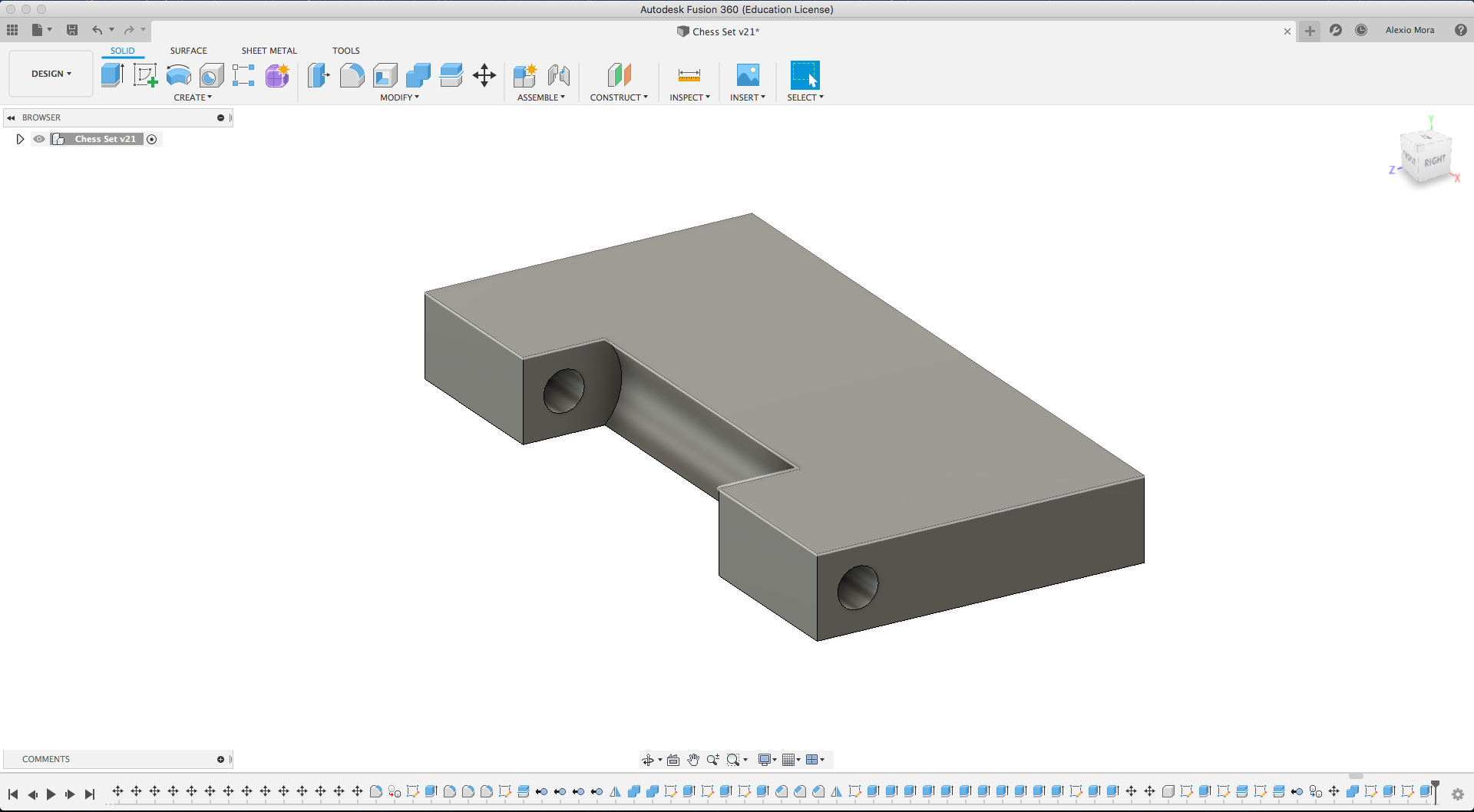Switch to the SHEET METAL tab
The height and width of the screenshot is (812, 1474).
[x=269, y=51]
